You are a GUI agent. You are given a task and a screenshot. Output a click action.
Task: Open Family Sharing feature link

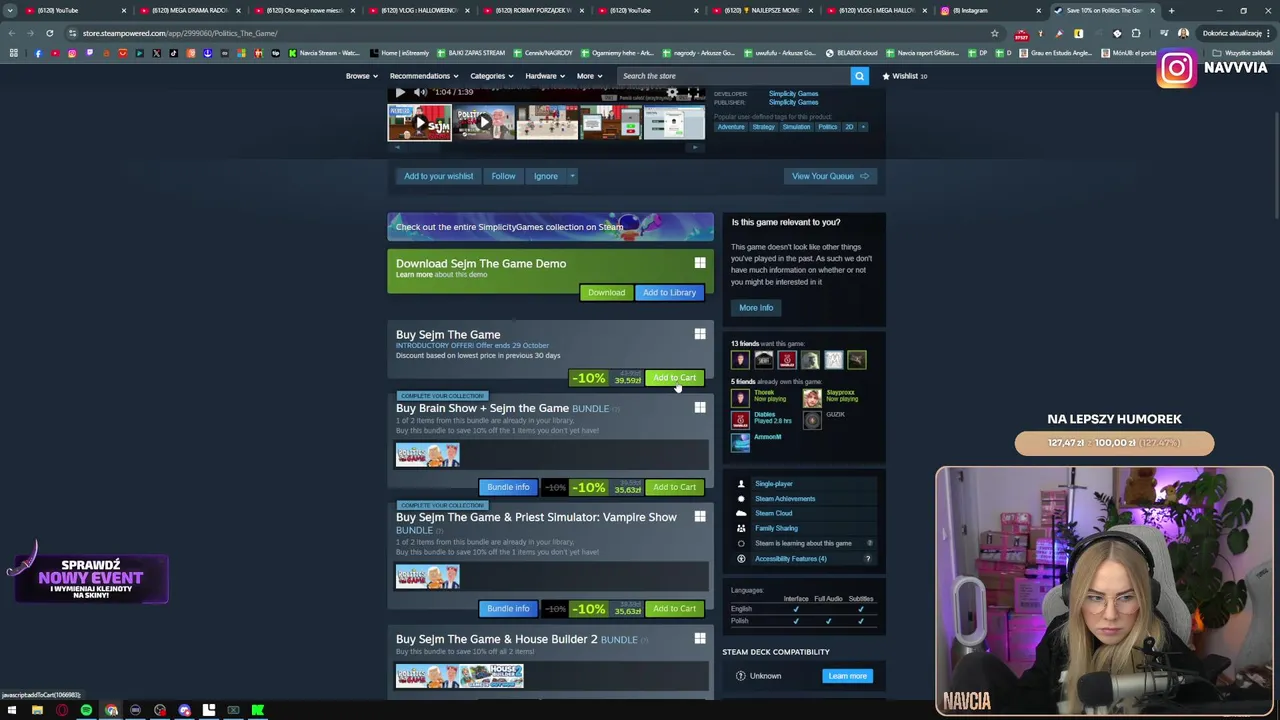pyautogui.click(x=776, y=529)
